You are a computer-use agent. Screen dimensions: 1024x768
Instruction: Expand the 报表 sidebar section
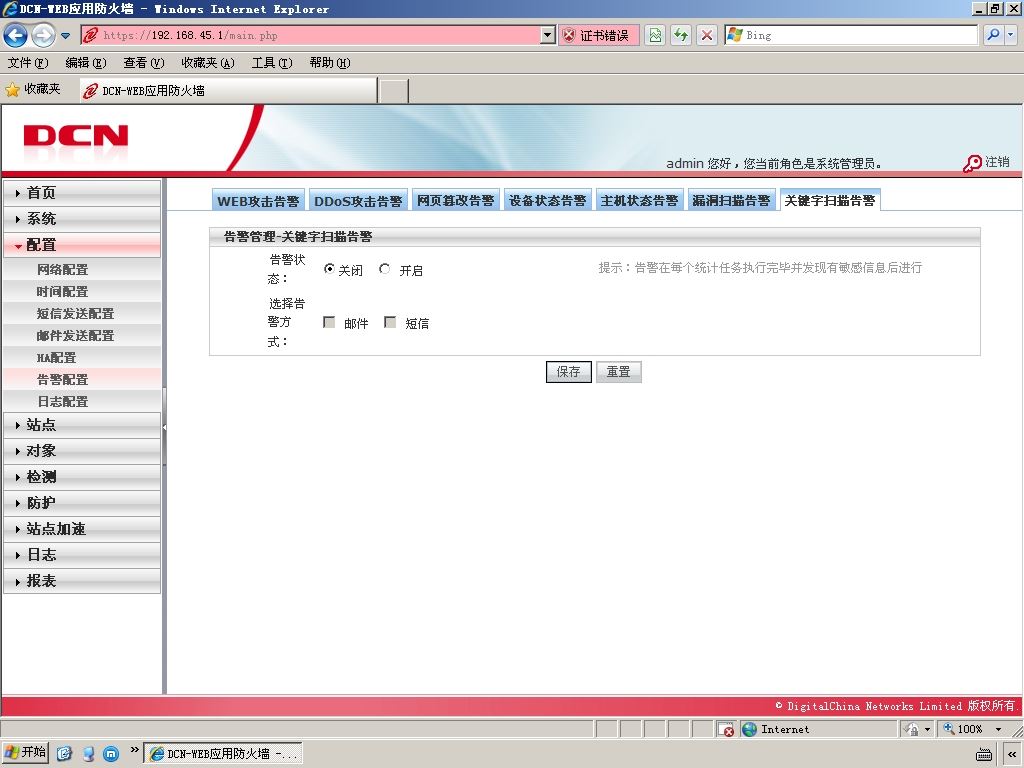tap(82, 581)
